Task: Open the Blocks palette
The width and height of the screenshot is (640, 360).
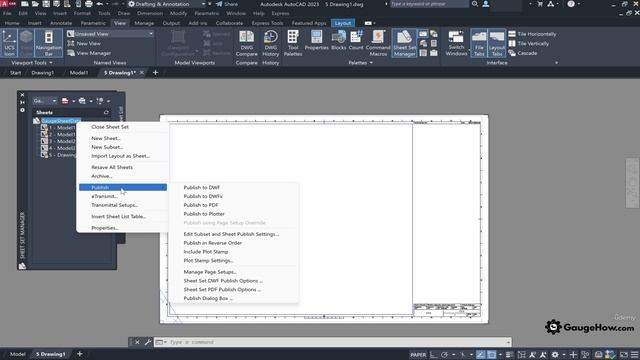Action: point(338,40)
